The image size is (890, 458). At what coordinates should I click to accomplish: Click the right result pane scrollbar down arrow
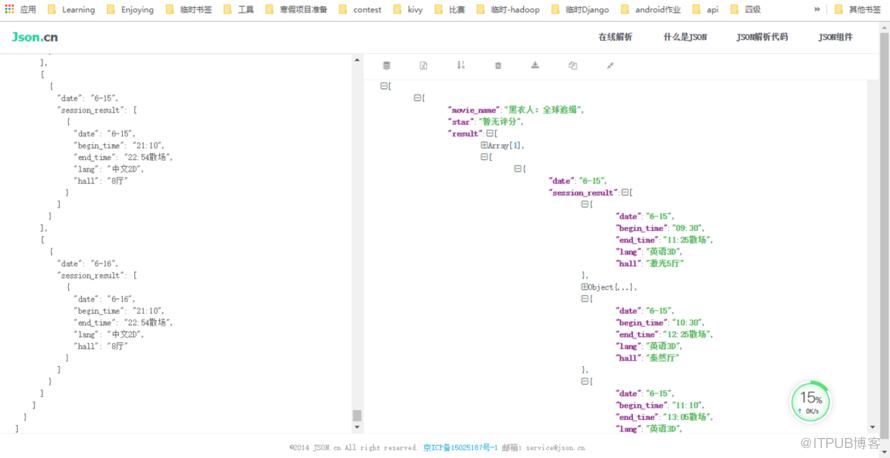coord(873,427)
